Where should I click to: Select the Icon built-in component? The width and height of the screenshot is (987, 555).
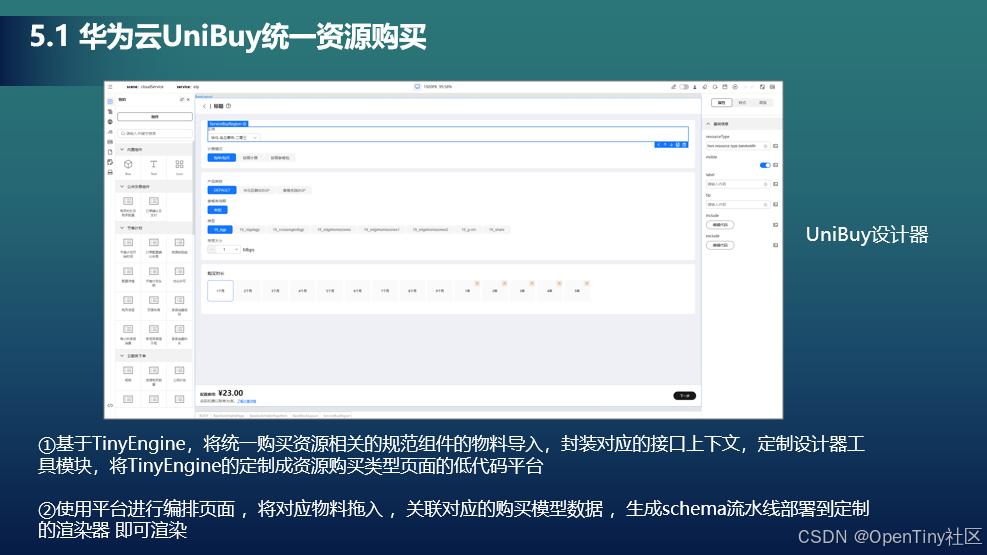click(179, 167)
